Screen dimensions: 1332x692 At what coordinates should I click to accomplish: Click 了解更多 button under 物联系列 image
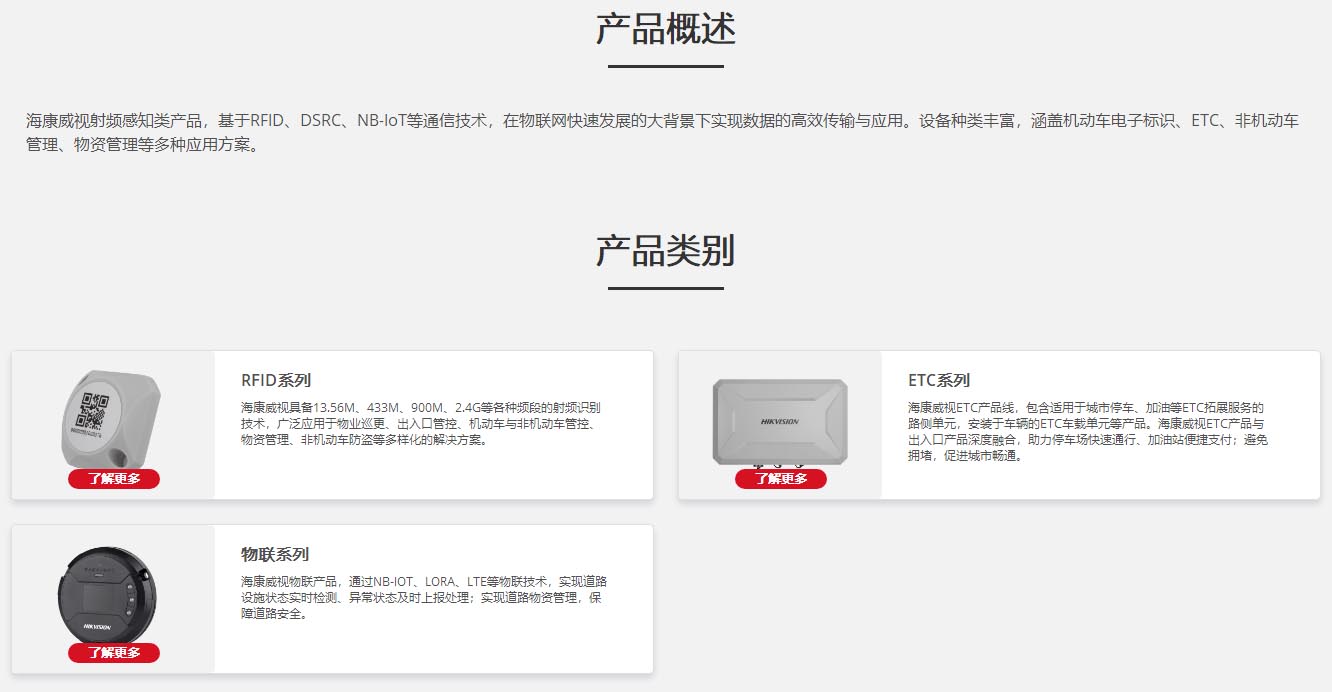[x=114, y=653]
